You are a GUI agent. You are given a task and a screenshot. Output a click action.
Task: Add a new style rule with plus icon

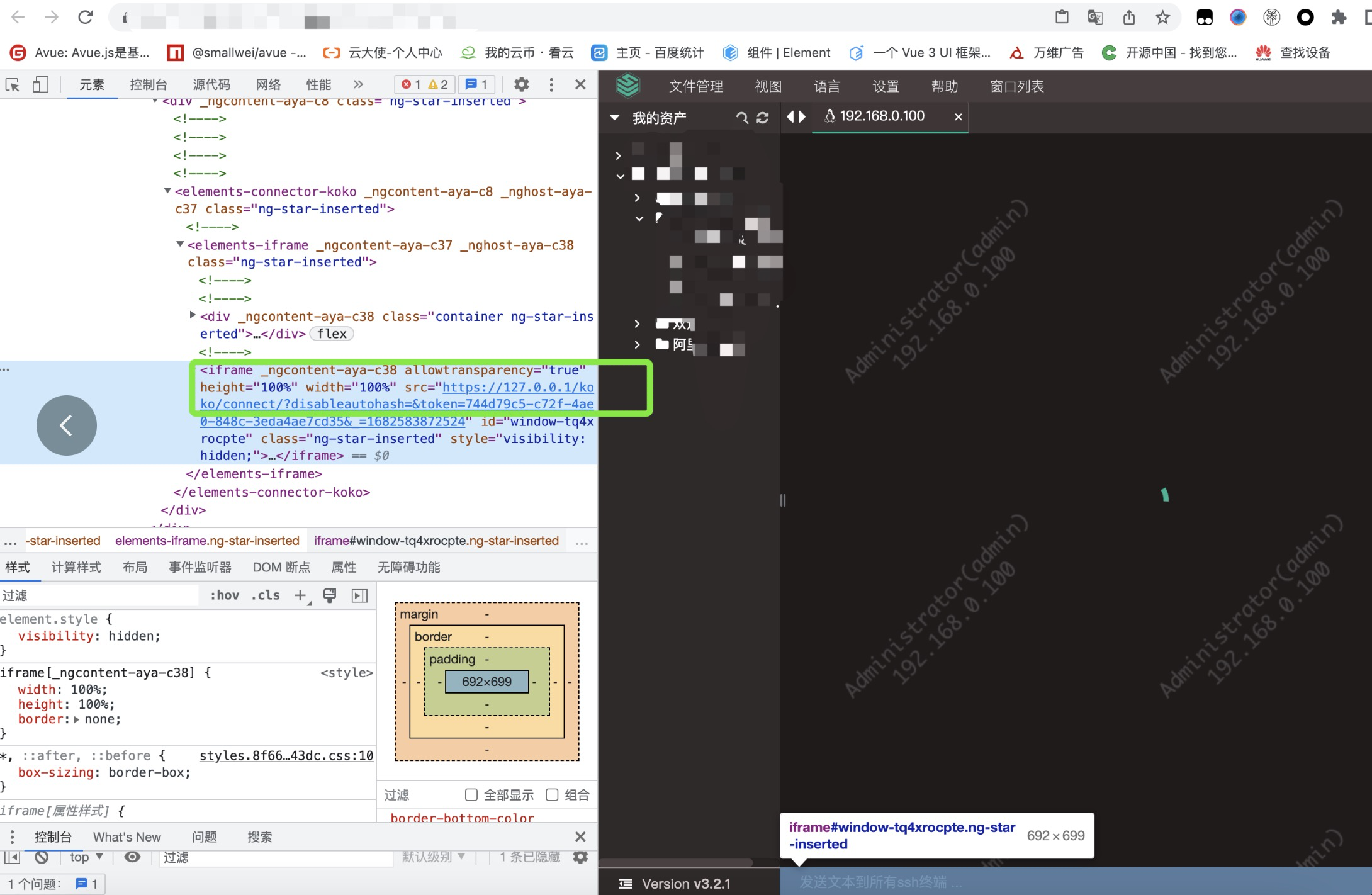(301, 595)
